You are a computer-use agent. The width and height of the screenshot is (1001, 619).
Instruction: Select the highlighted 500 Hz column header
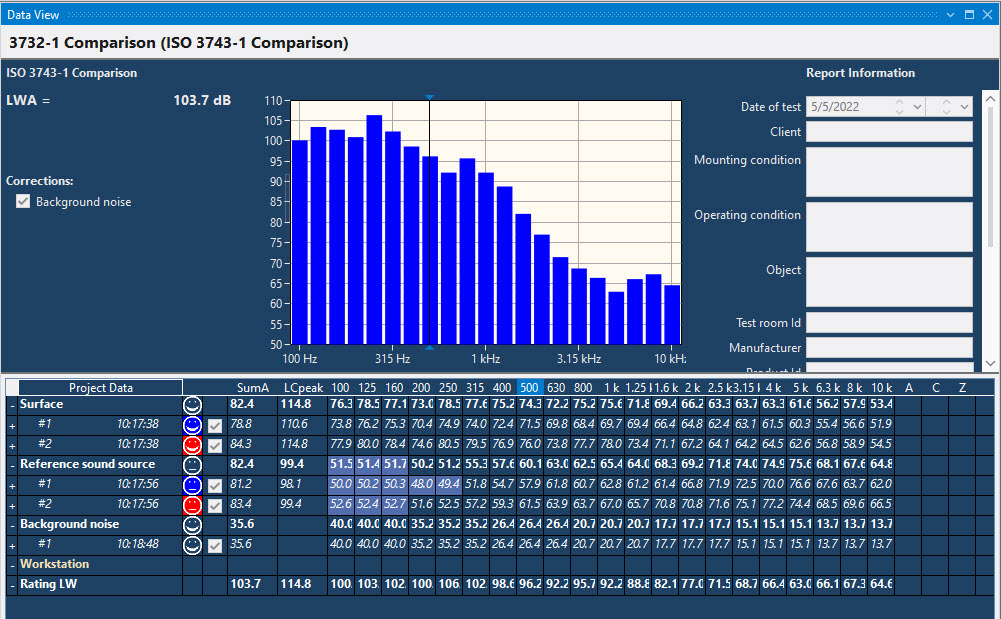(528, 387)
